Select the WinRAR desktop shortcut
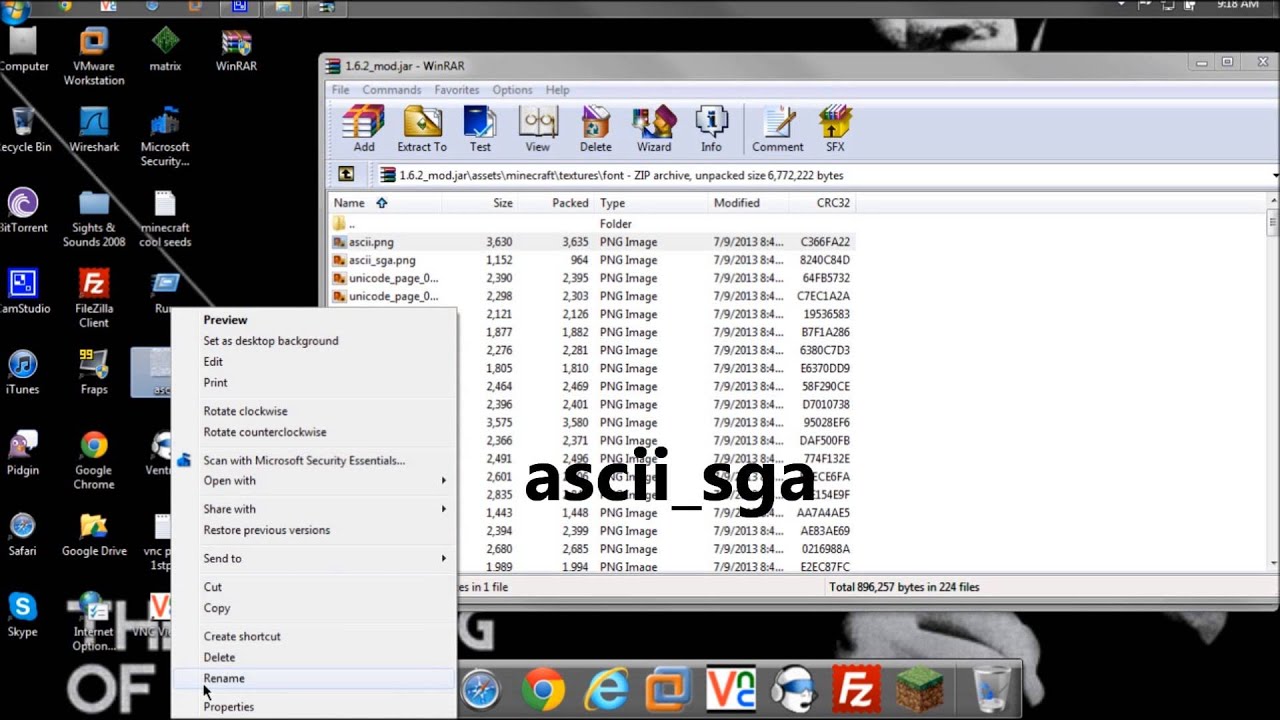 (236, 49)
